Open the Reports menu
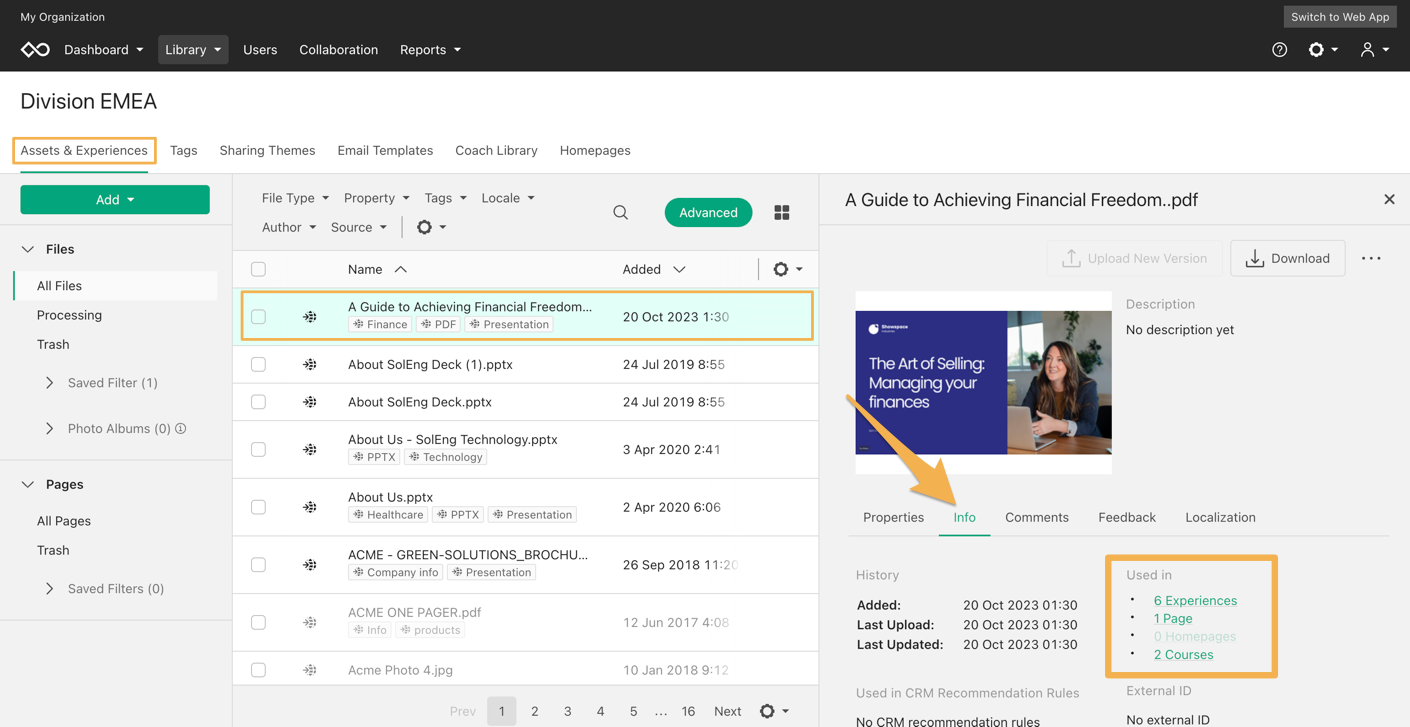Viewport: 1410px width, 727px height. click(x=431, y=50)
